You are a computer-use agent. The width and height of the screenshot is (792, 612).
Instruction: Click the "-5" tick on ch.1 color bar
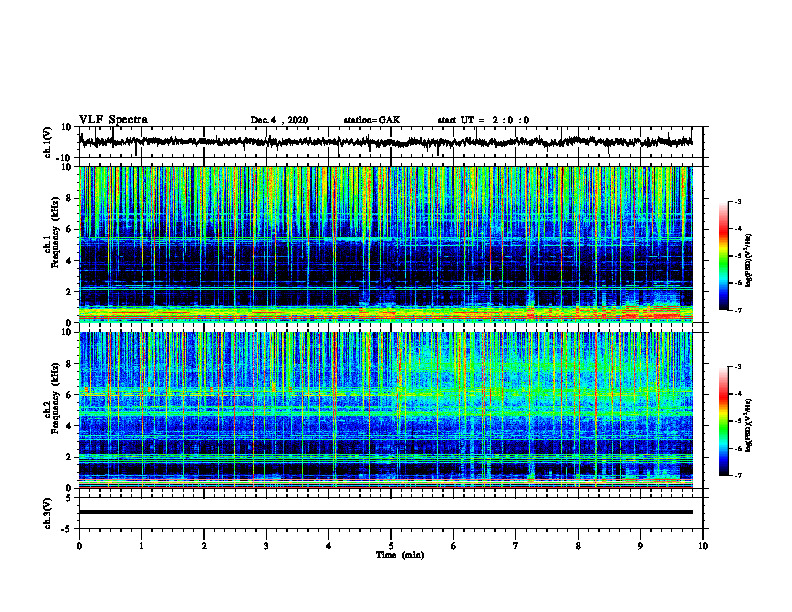[737, 256]
